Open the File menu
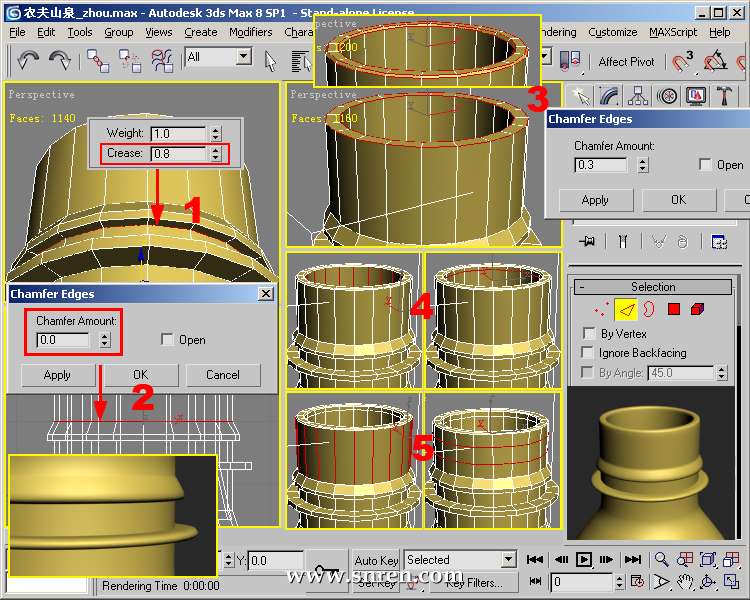 click(x=17, y=32)
